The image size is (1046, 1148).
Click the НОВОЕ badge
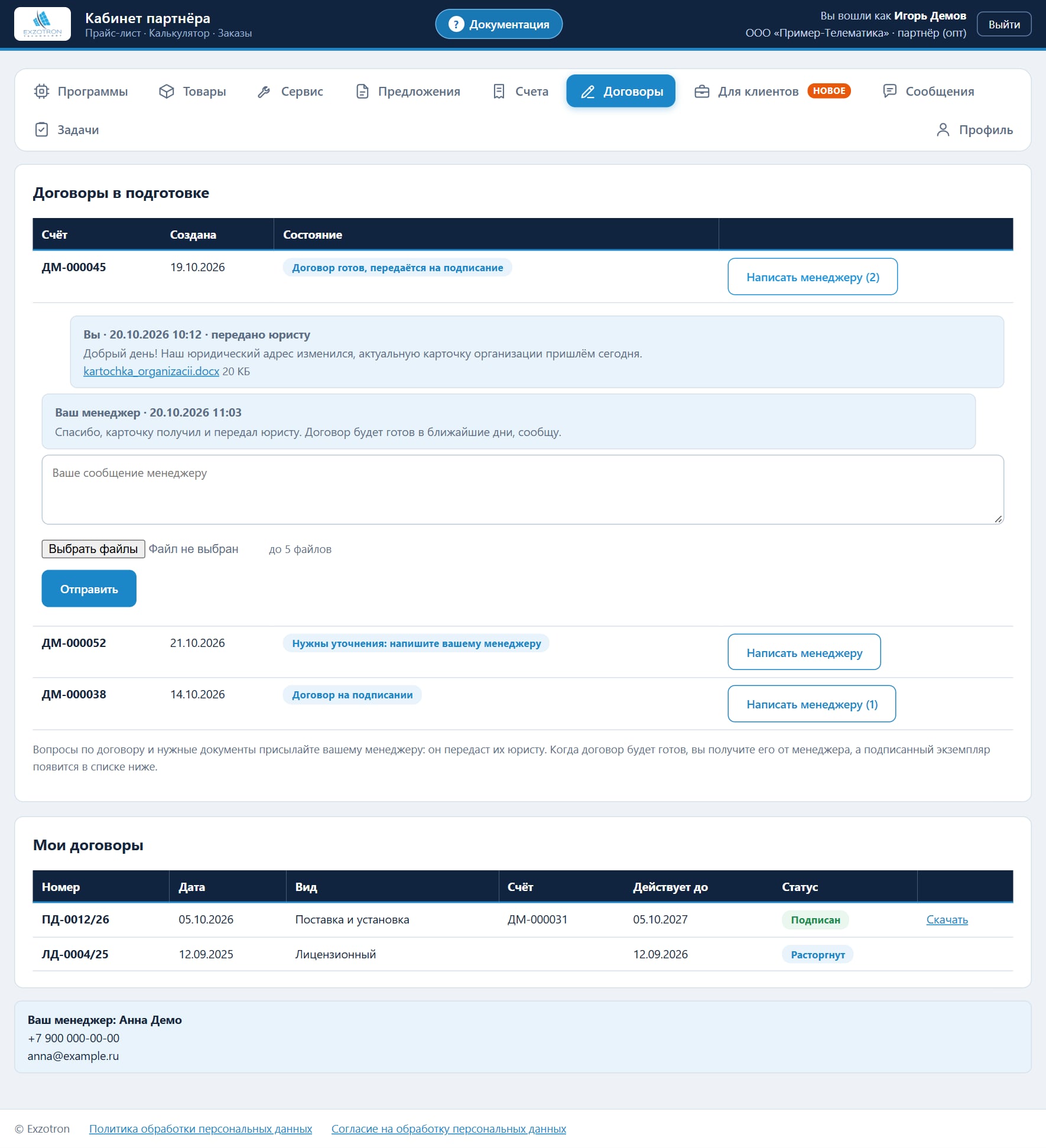pyautogui.click(x=829, y=91)
